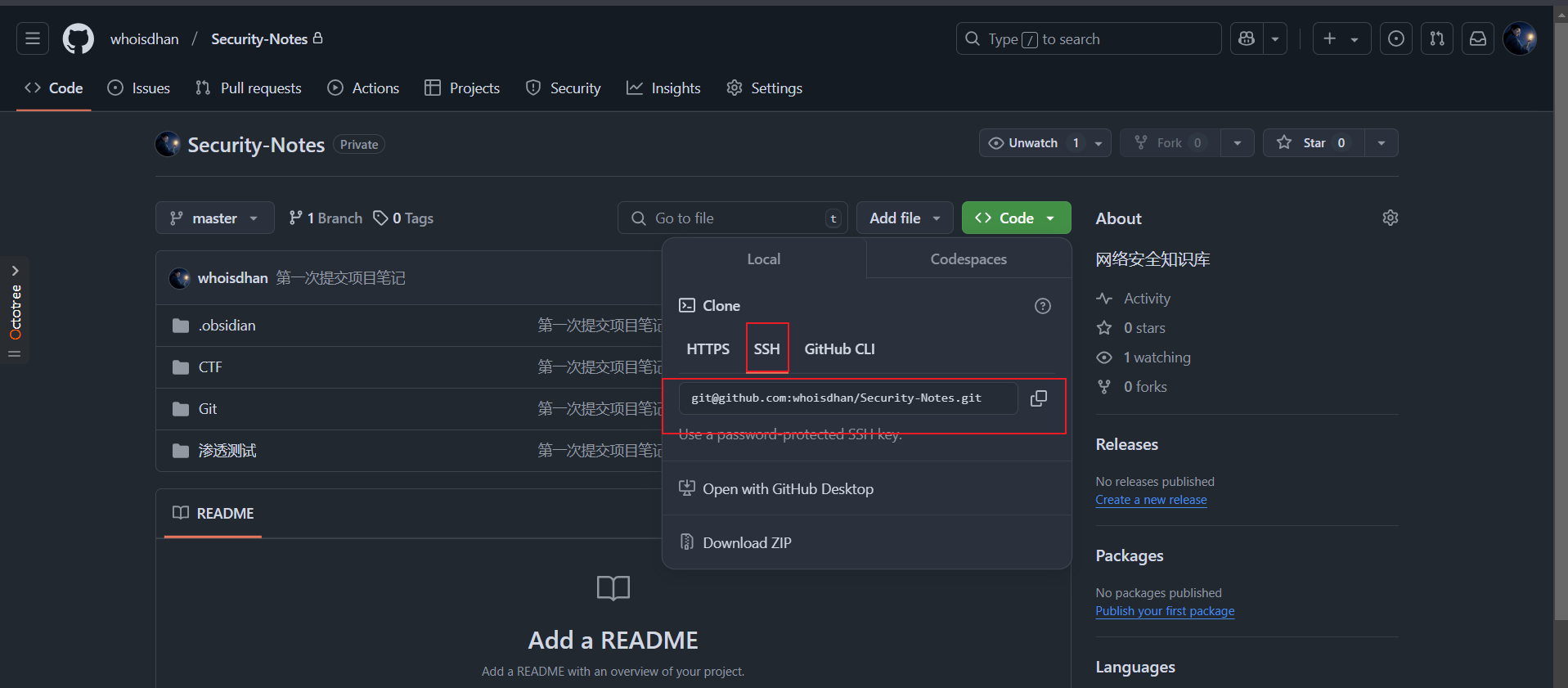Click Download ZIP

746,543
